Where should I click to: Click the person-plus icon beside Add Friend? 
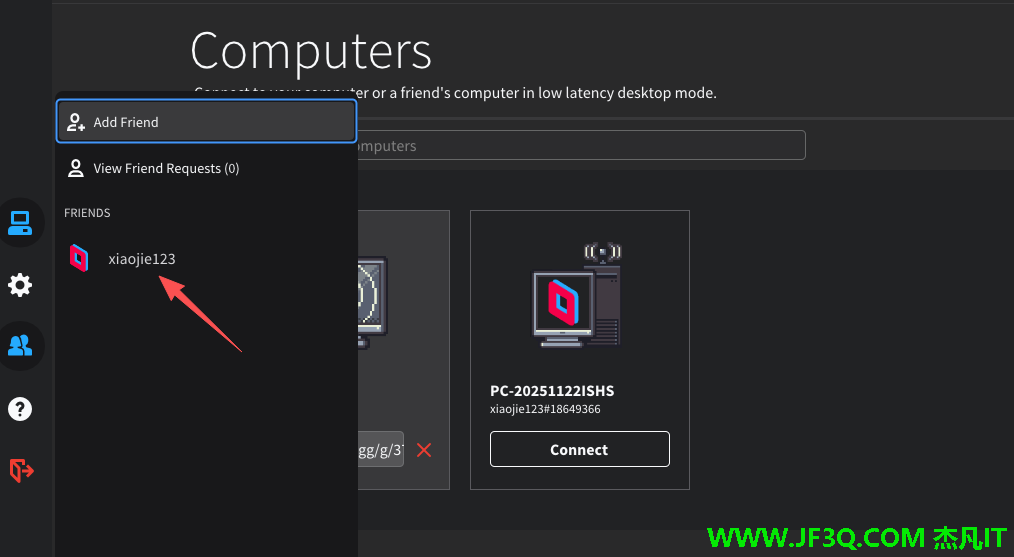(76, 122)
